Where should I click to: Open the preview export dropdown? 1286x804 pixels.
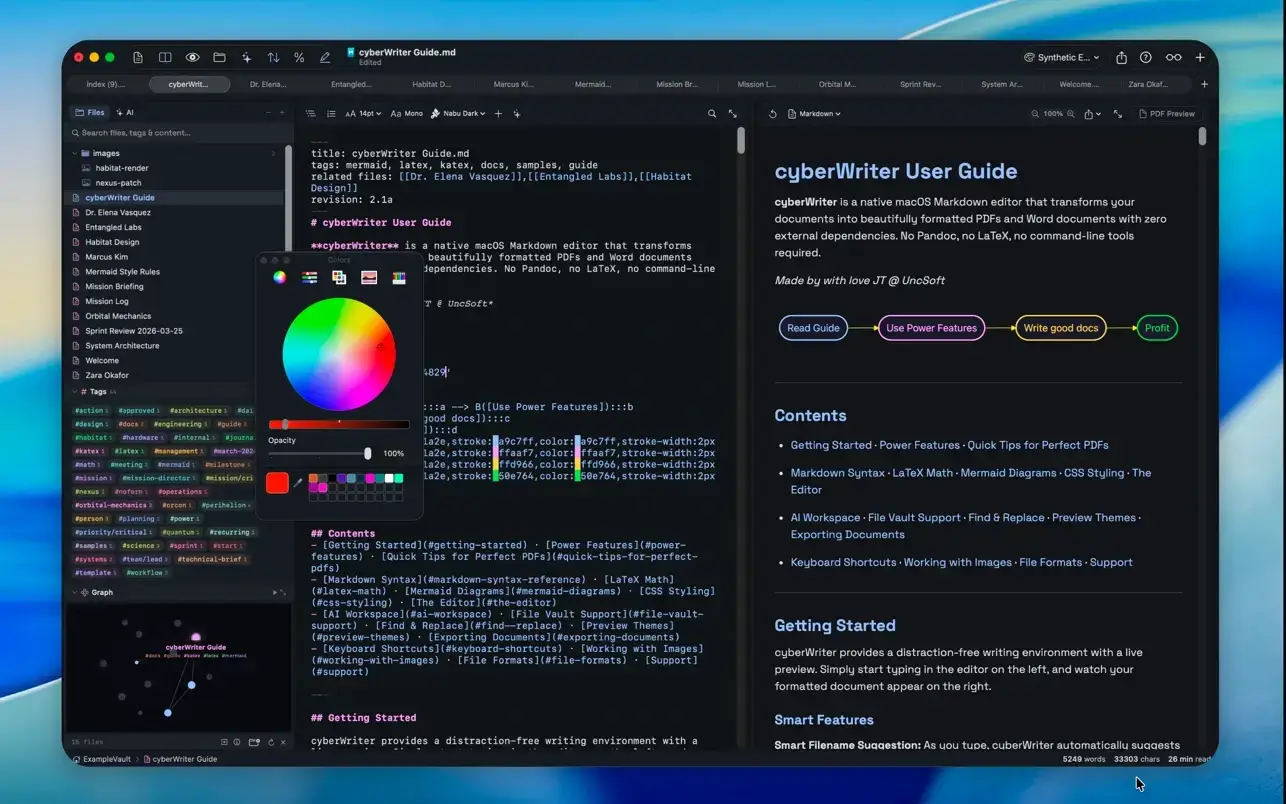[x=1092, y=114]
